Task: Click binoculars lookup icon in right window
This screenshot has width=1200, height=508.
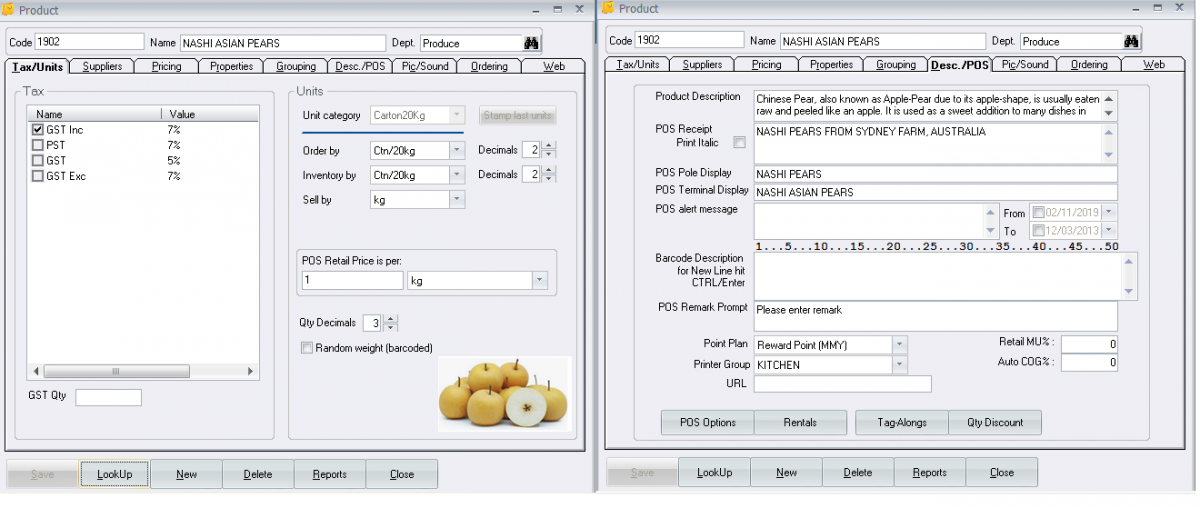Action: coord(1131,41)
